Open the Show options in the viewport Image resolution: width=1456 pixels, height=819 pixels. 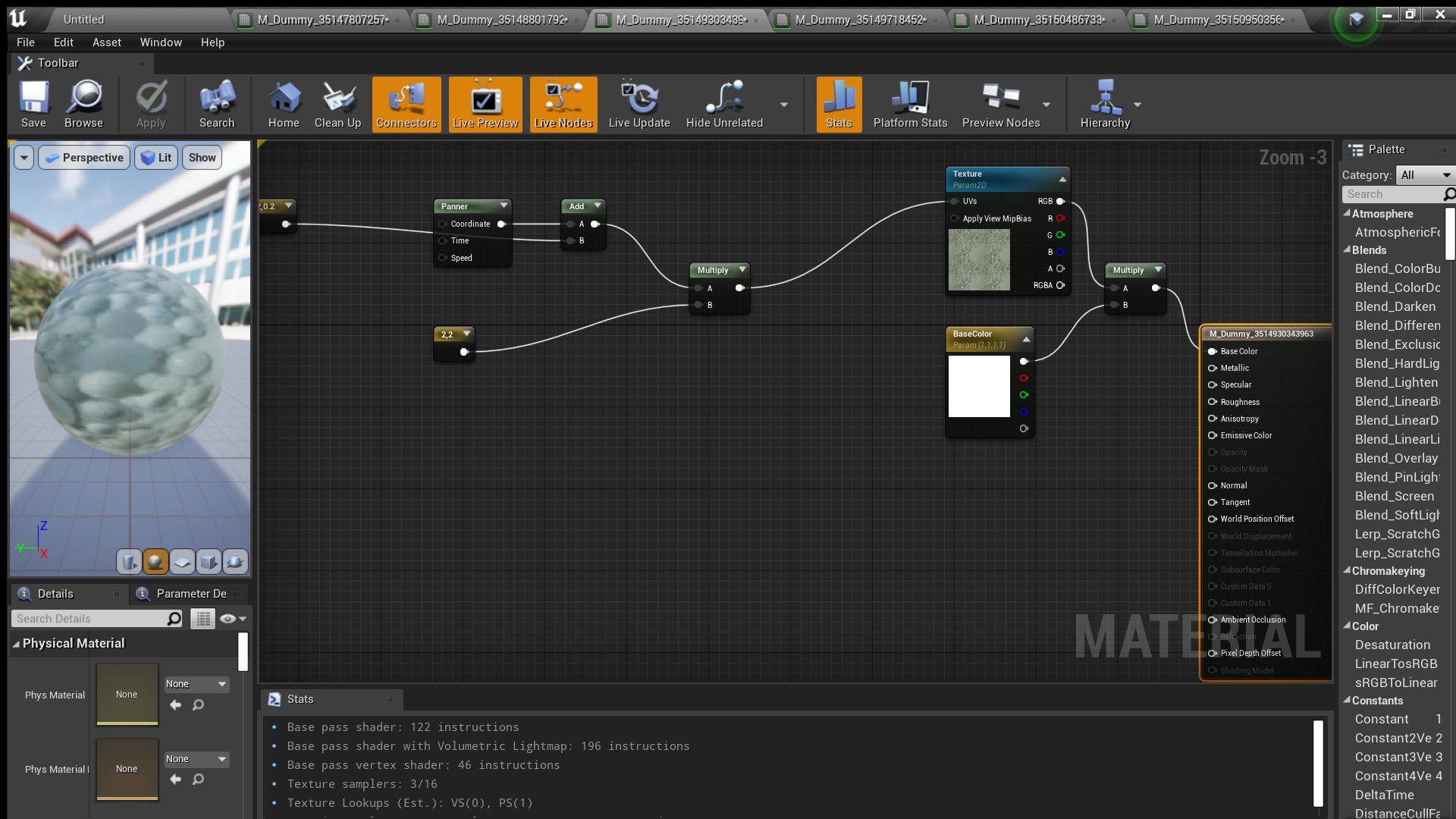[x=201, y=157]
